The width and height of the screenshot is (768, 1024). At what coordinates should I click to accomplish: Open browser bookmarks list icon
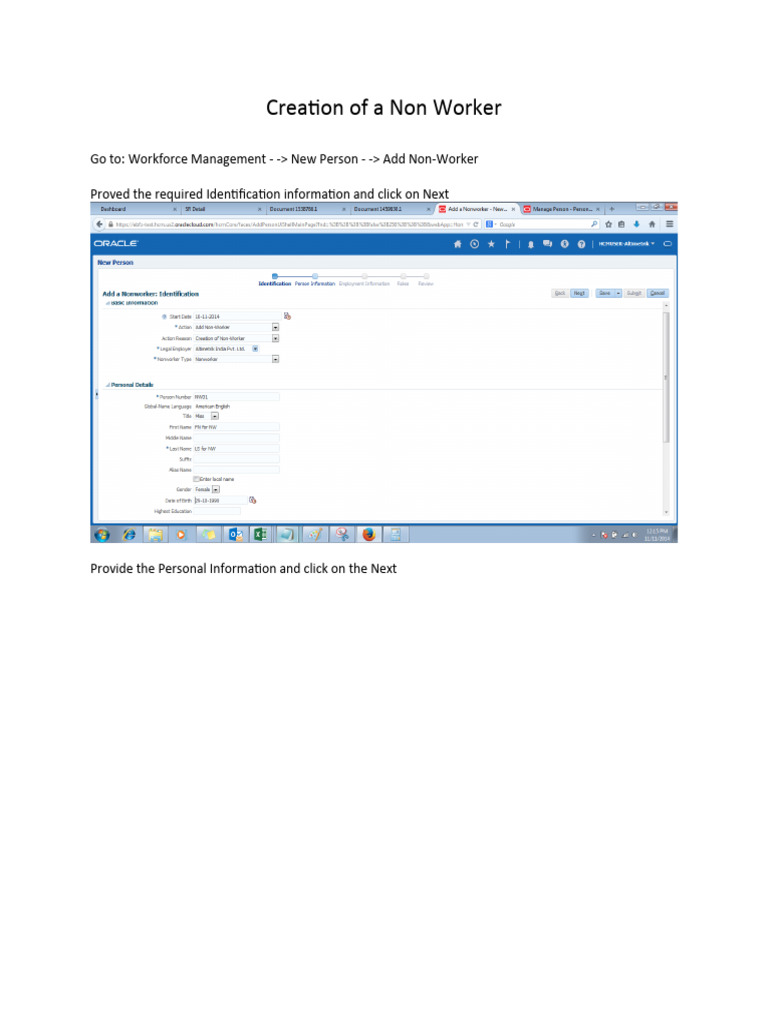click(621, 224)
